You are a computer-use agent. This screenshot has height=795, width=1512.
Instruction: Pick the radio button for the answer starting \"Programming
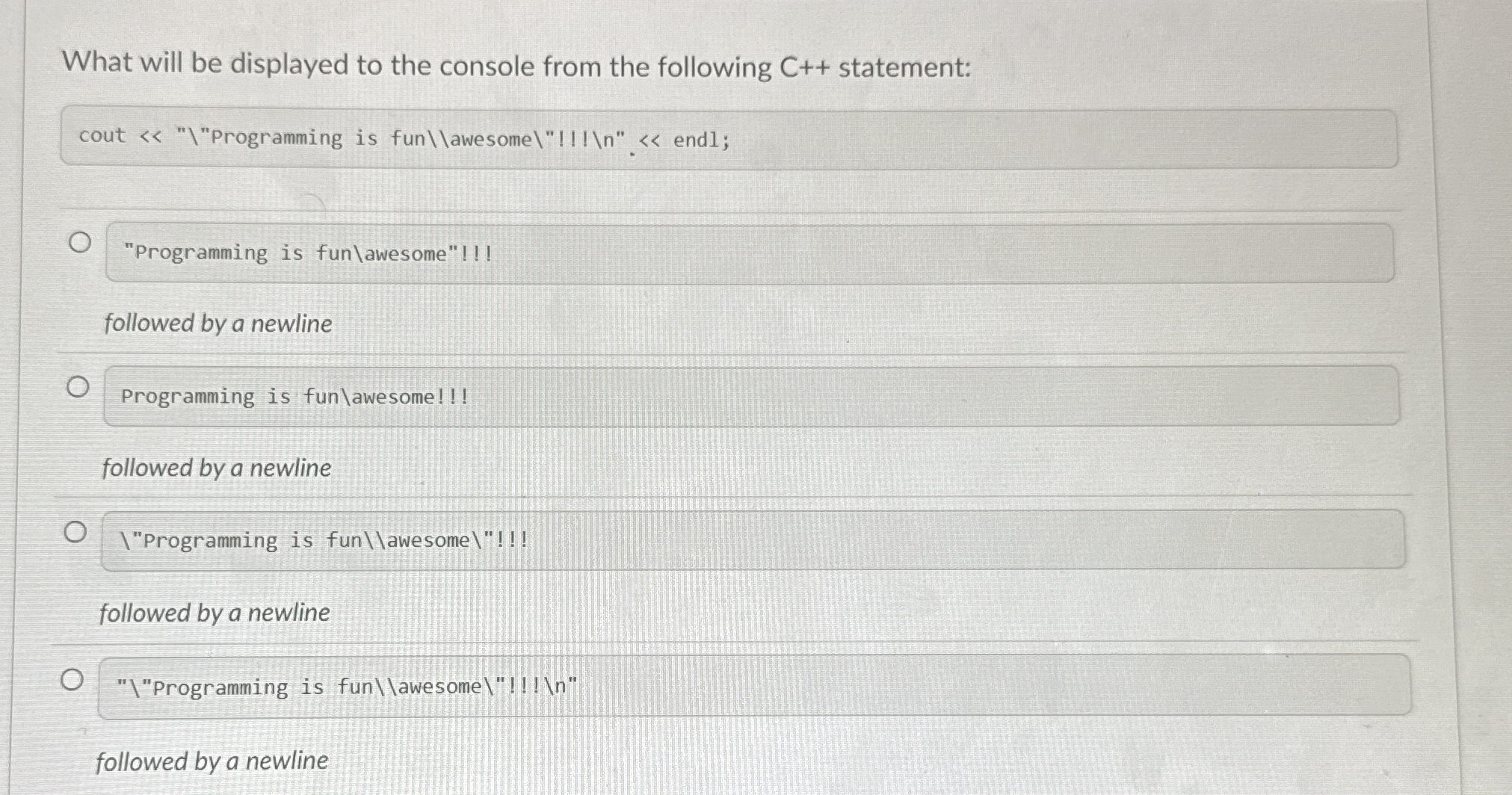[74, 532]
